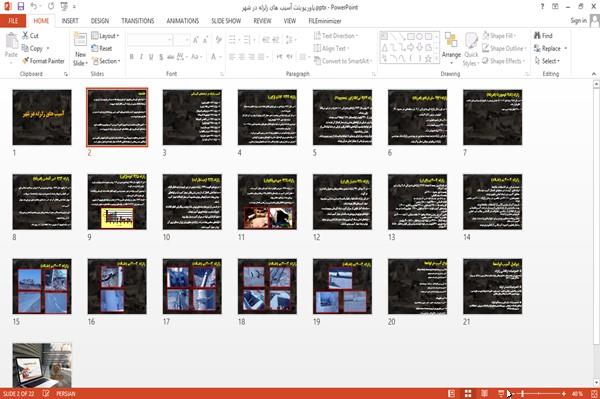Screen dimensions: 600x399
Task: Open the FILEminimizer tab
Action: (325, 21)
